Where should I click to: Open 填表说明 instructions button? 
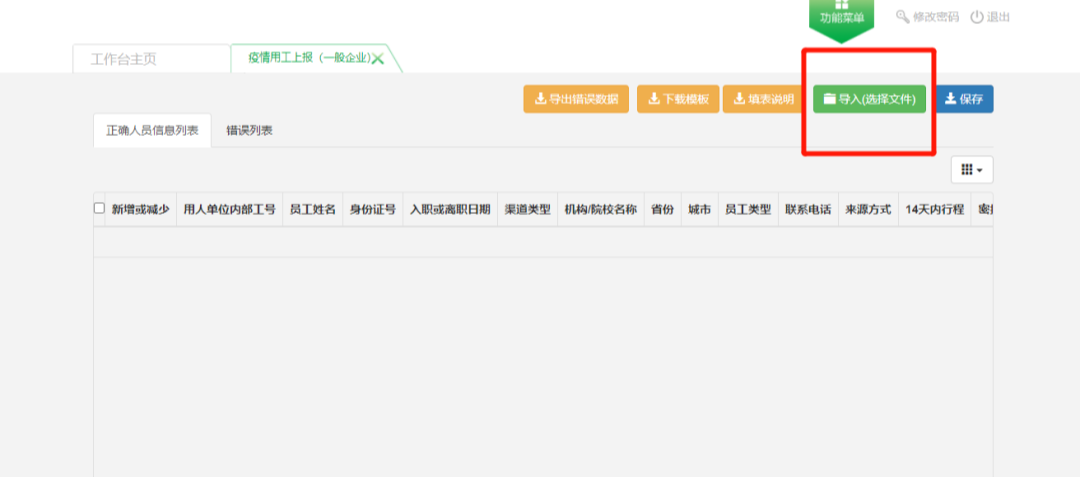click(763, 99)
